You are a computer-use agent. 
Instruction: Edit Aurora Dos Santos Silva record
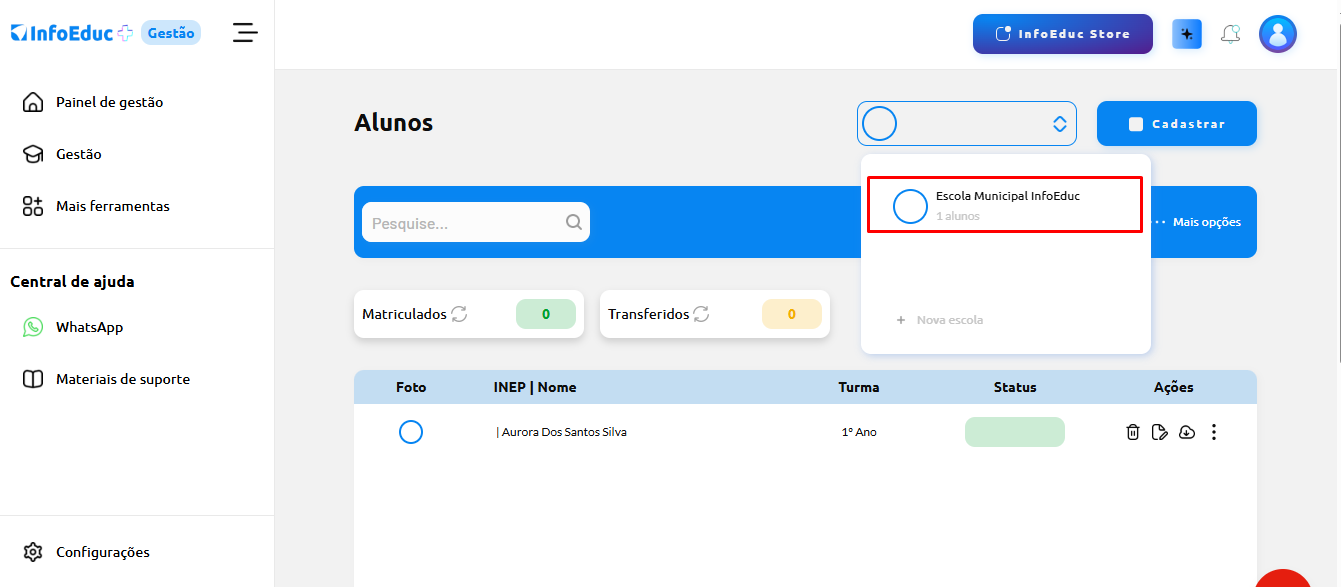point(1160,432)
